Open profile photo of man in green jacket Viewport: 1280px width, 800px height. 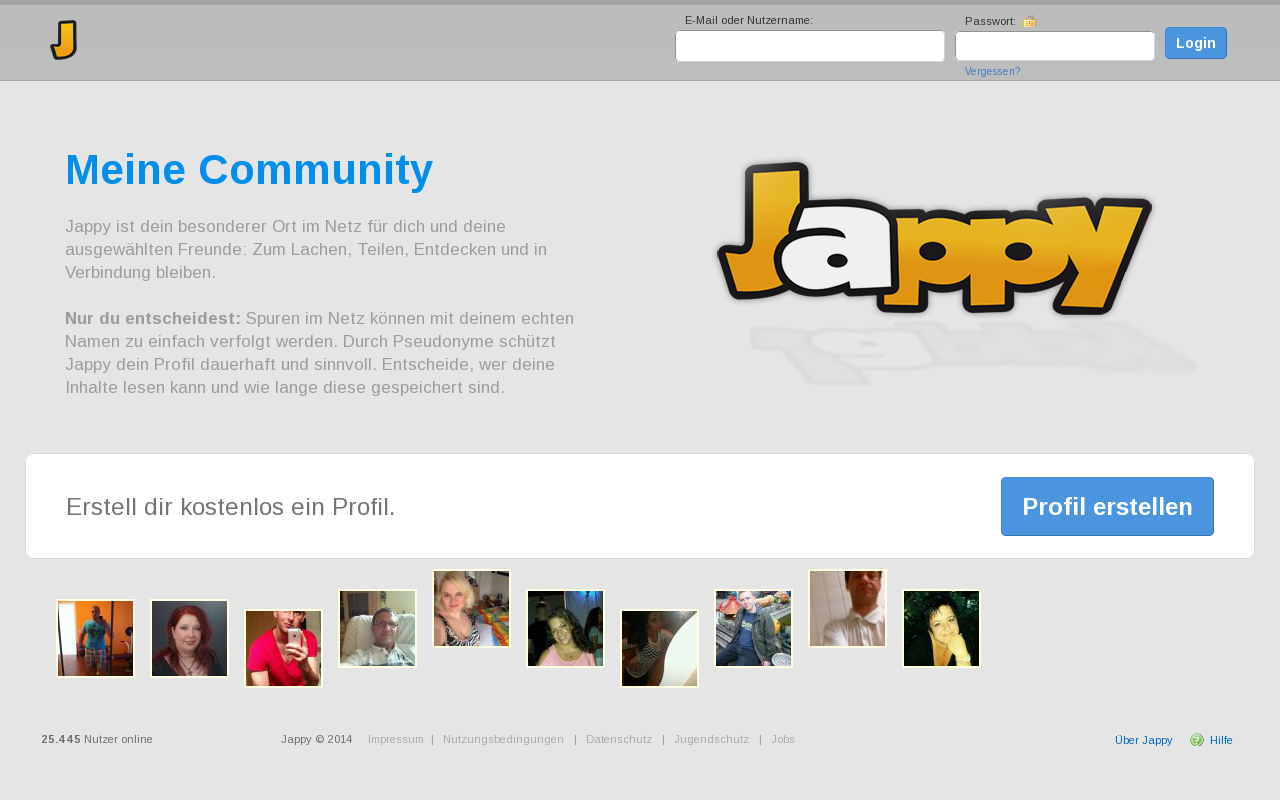pos(753,628)
